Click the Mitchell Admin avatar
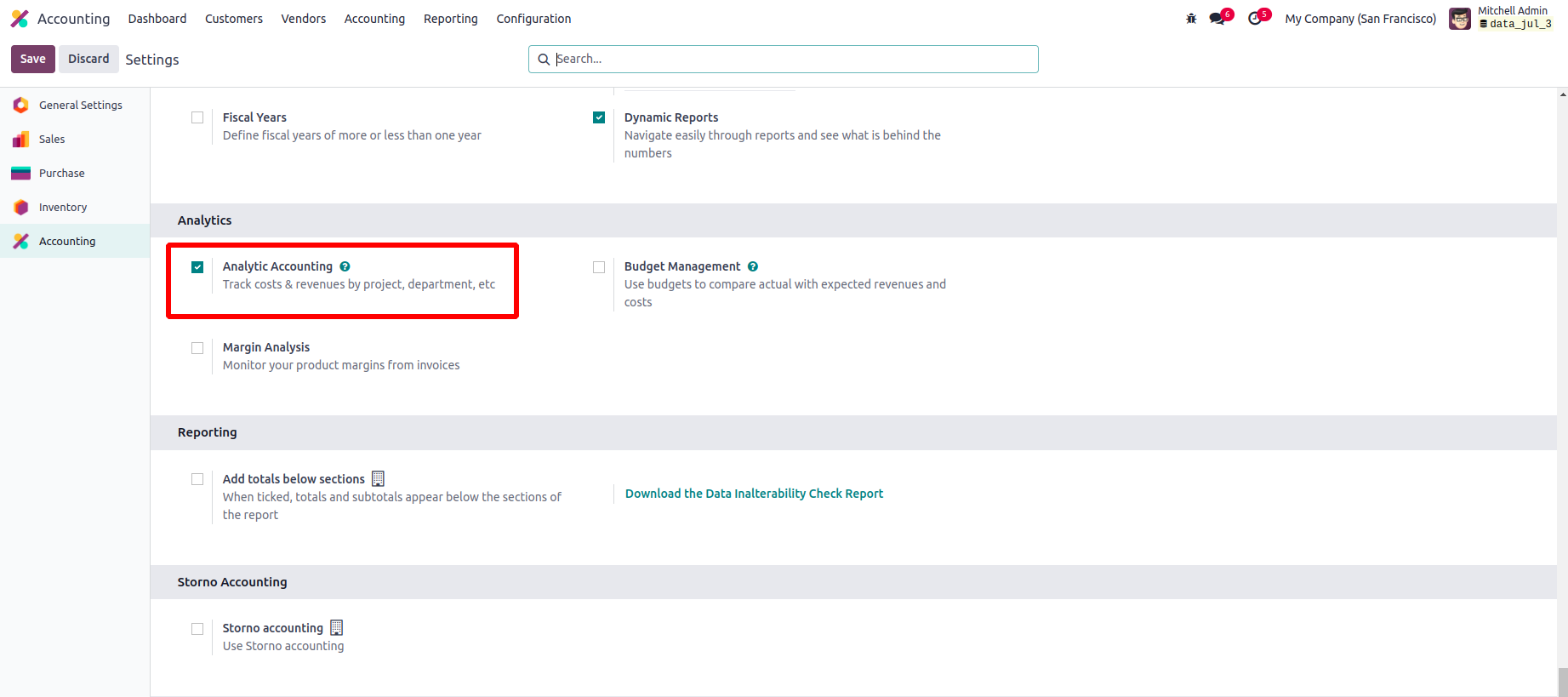Screen dimensions: 1568x697 point(1460,19)
